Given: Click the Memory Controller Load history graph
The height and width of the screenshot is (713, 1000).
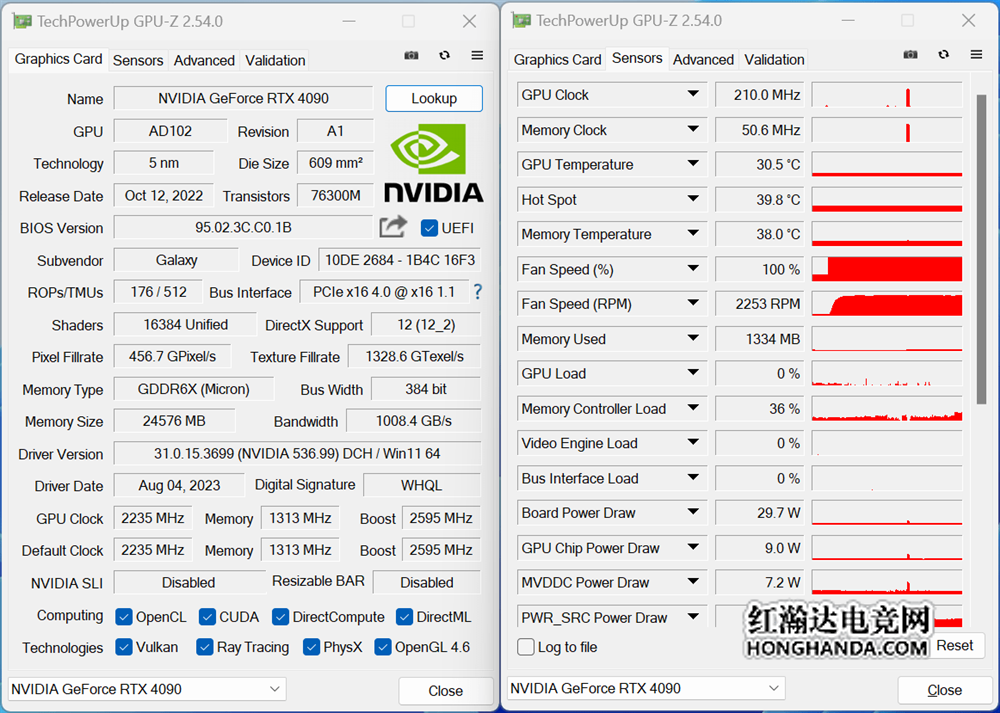Looking at the screenshot, I should click(x=886, y=408).
